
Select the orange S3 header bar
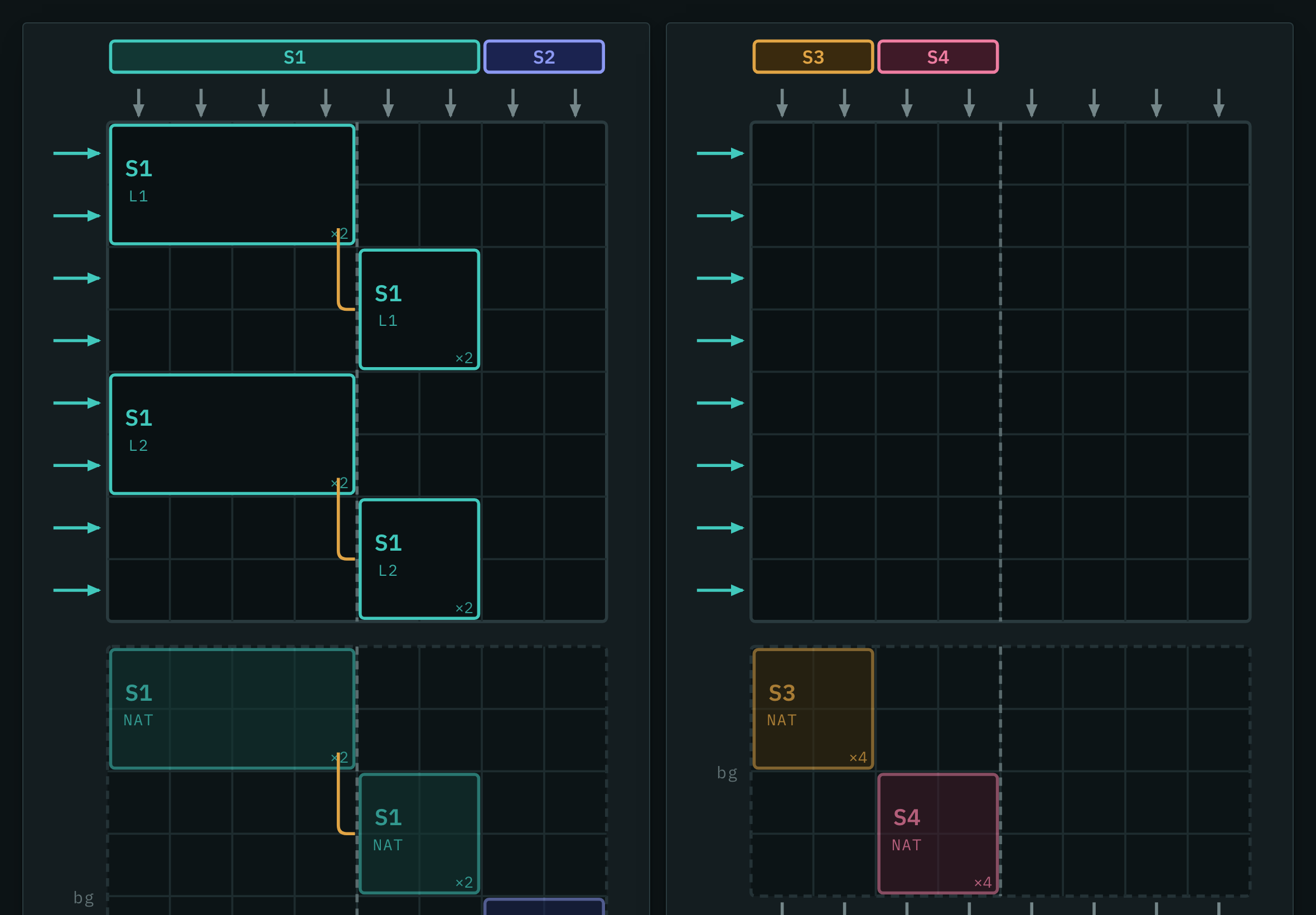(x=813, y=57)
